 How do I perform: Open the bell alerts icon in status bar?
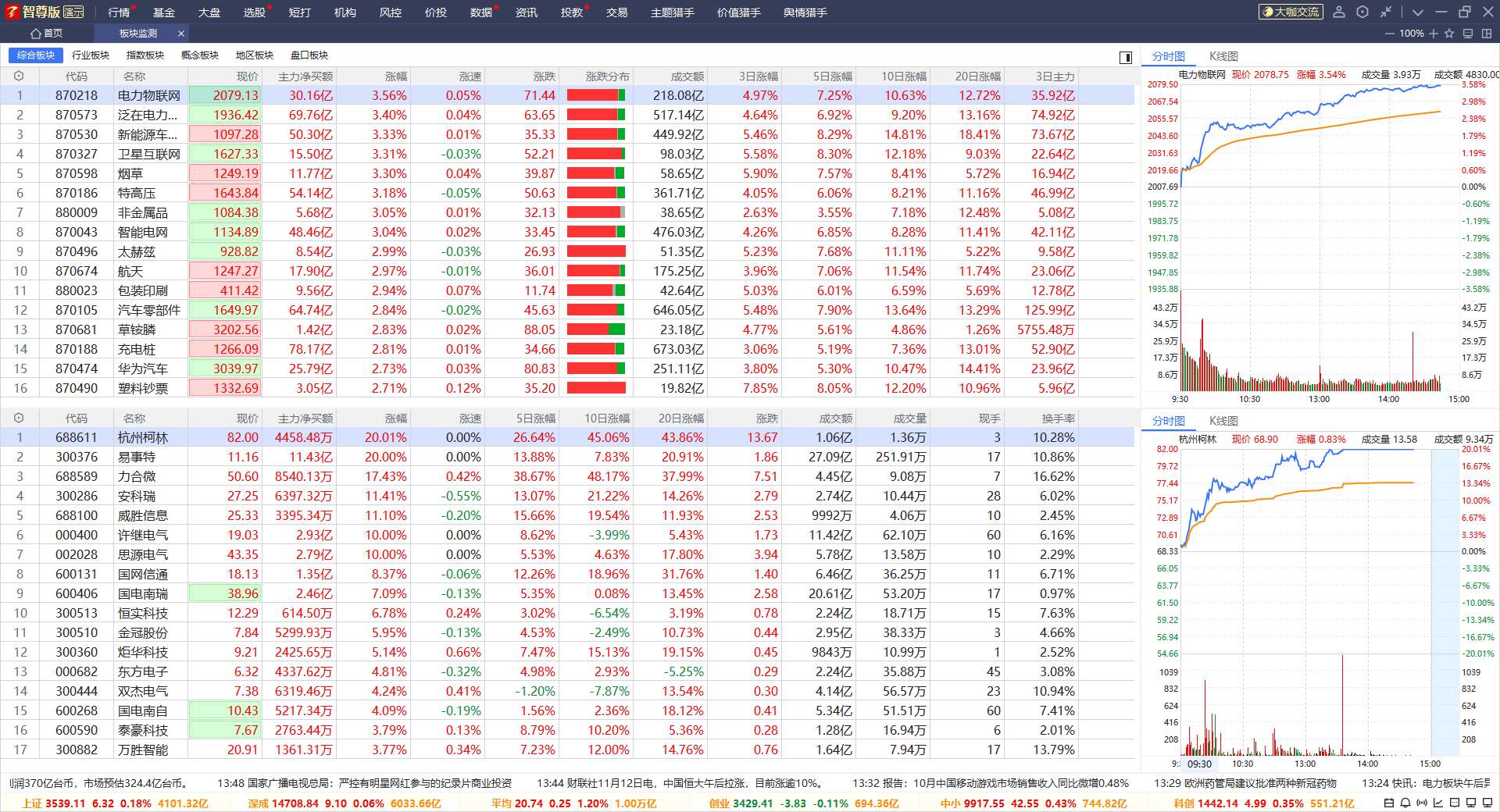[x=1405, y=803]
